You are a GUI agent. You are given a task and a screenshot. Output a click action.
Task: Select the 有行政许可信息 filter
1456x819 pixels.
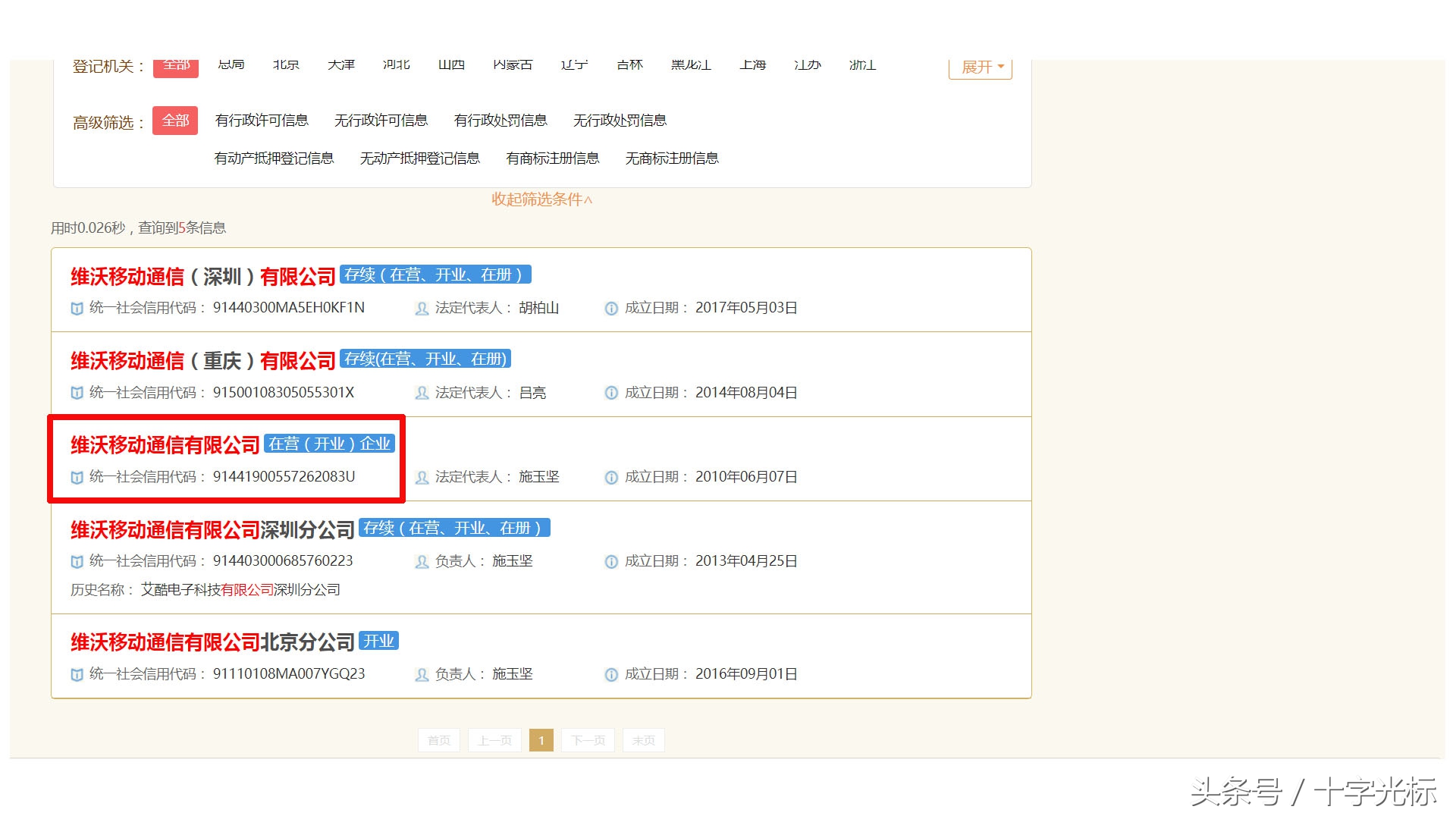tap(262, 120)
